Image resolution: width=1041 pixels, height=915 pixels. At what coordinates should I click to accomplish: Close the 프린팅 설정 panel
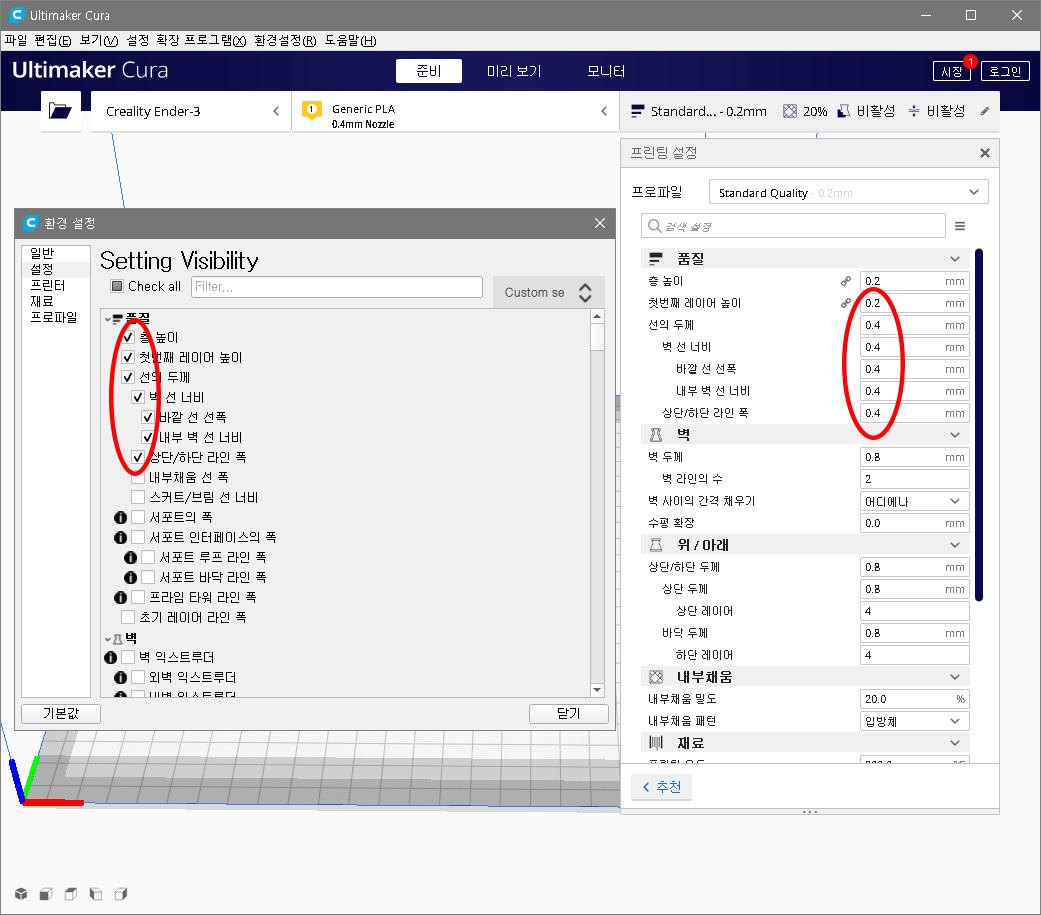click(x=985, y=153)
